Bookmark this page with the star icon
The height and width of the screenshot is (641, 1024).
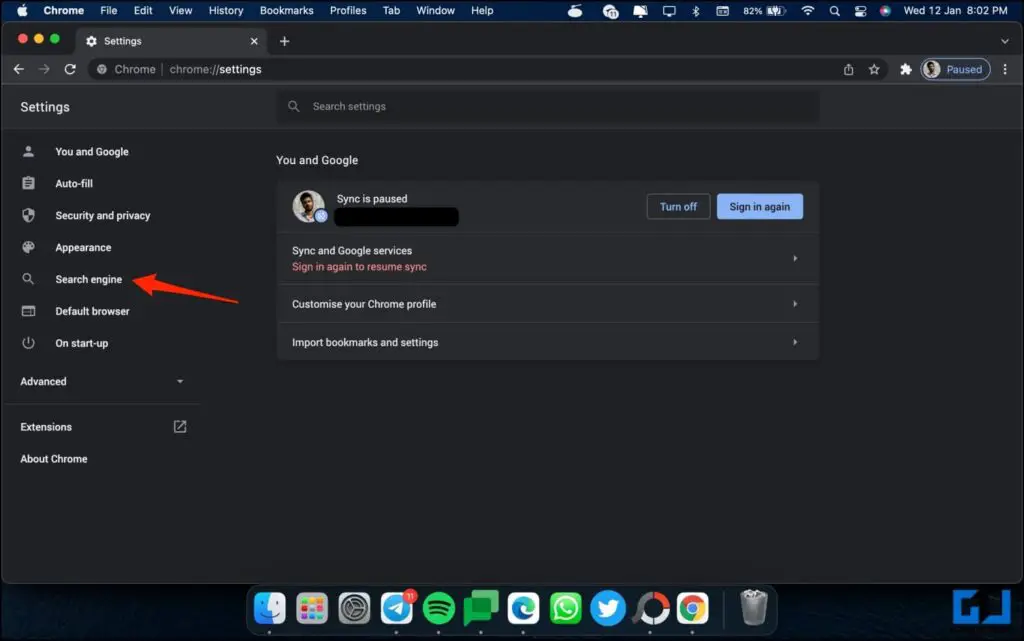[874, 69]
